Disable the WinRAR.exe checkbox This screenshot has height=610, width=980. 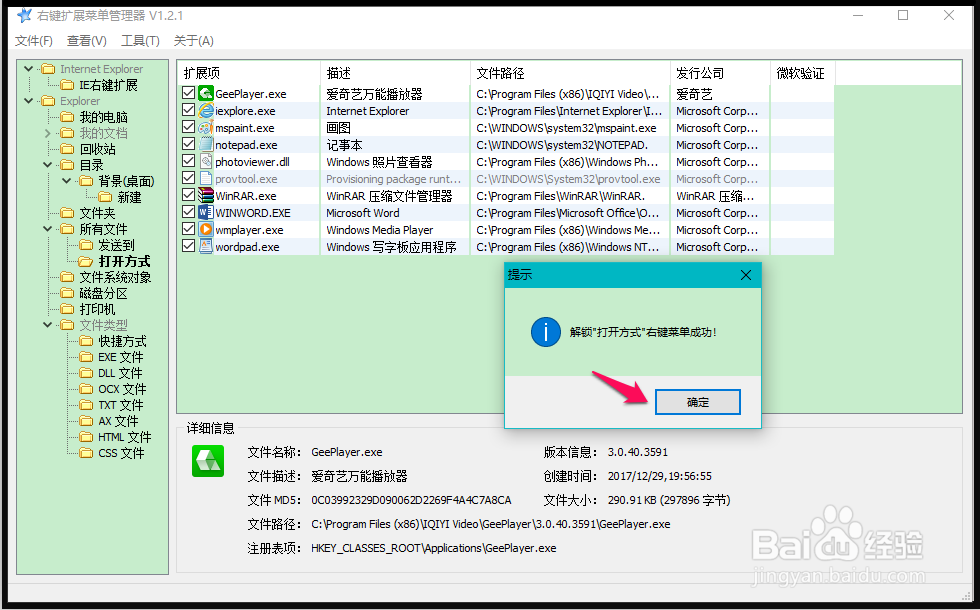click(x=188, y=194)
